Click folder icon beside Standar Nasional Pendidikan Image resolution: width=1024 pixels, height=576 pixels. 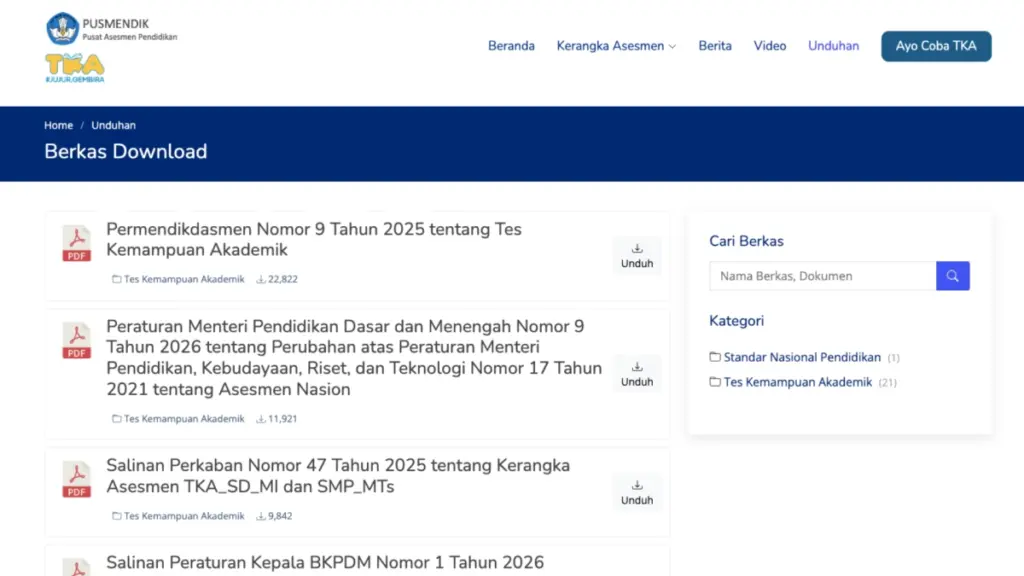715,357
